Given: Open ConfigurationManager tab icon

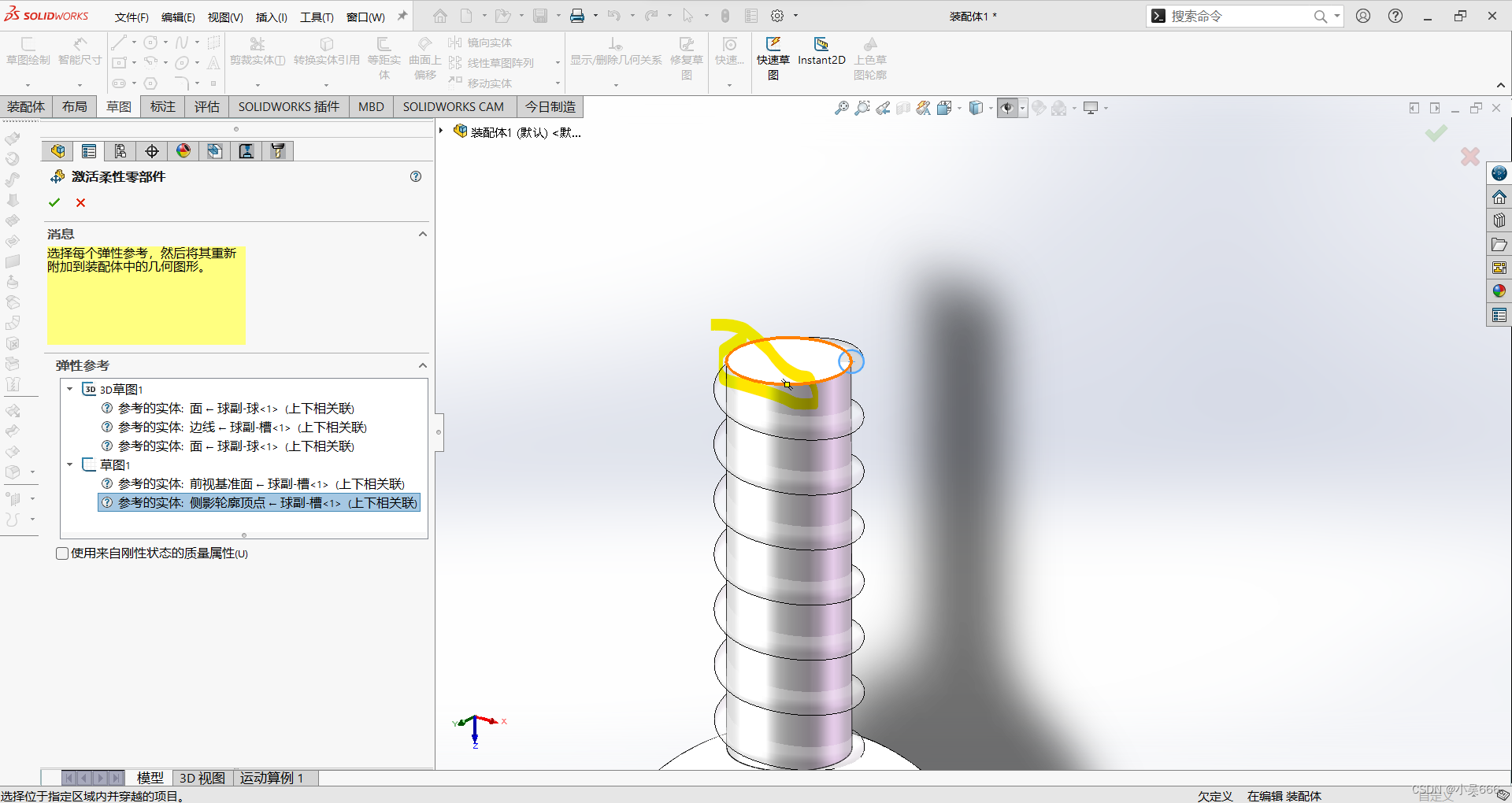Looking at the screenshot, I should tap(120, 151).
